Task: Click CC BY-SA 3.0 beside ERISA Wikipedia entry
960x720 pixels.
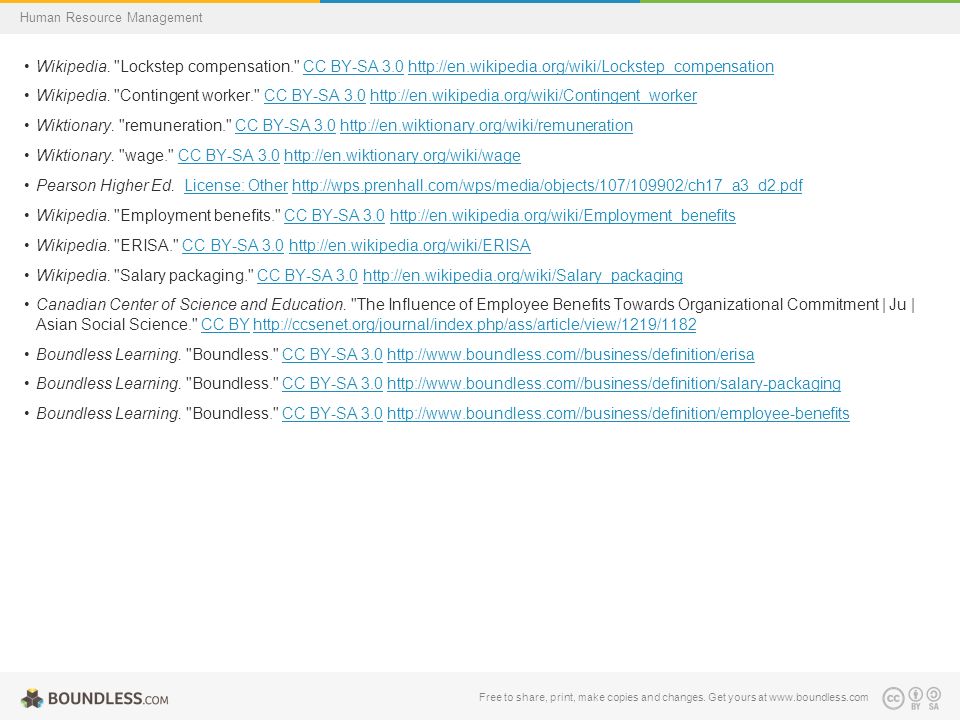Action: pos(233,246)
